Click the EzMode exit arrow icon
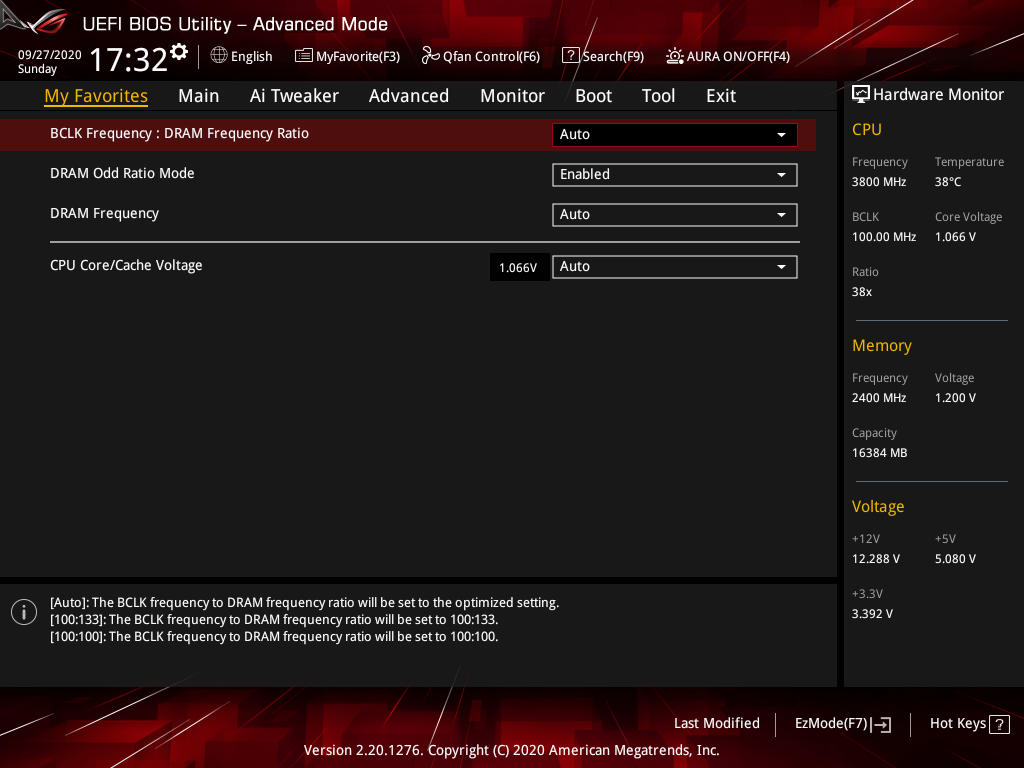Screen dimensions: 1024x768 881,724
